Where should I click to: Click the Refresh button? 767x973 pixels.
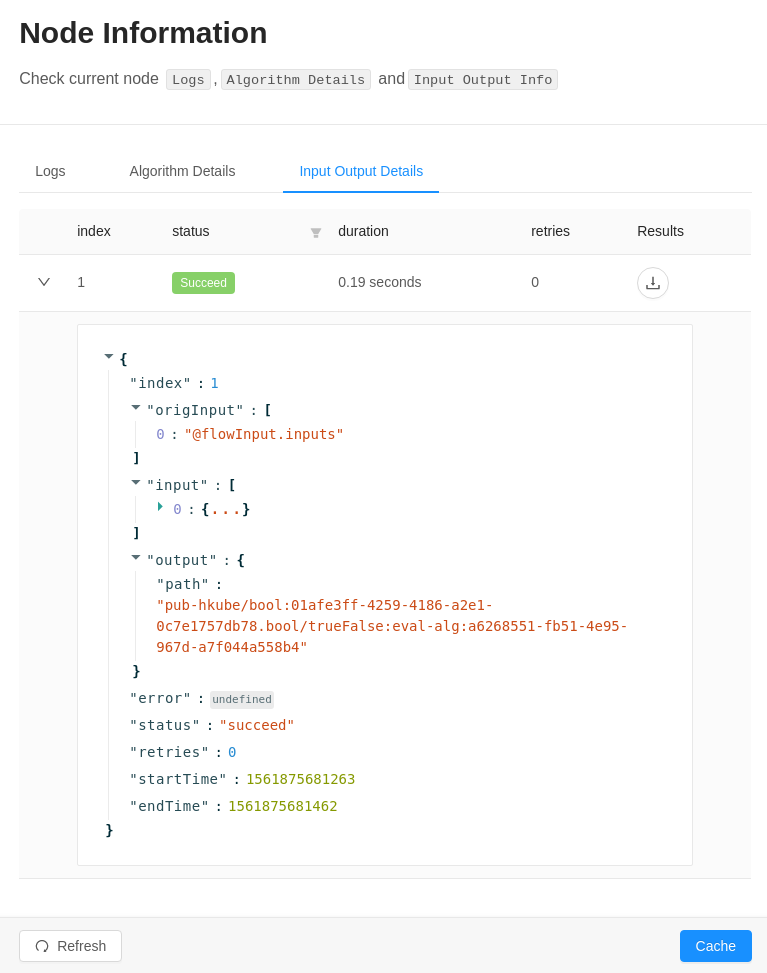pos(70,946)
